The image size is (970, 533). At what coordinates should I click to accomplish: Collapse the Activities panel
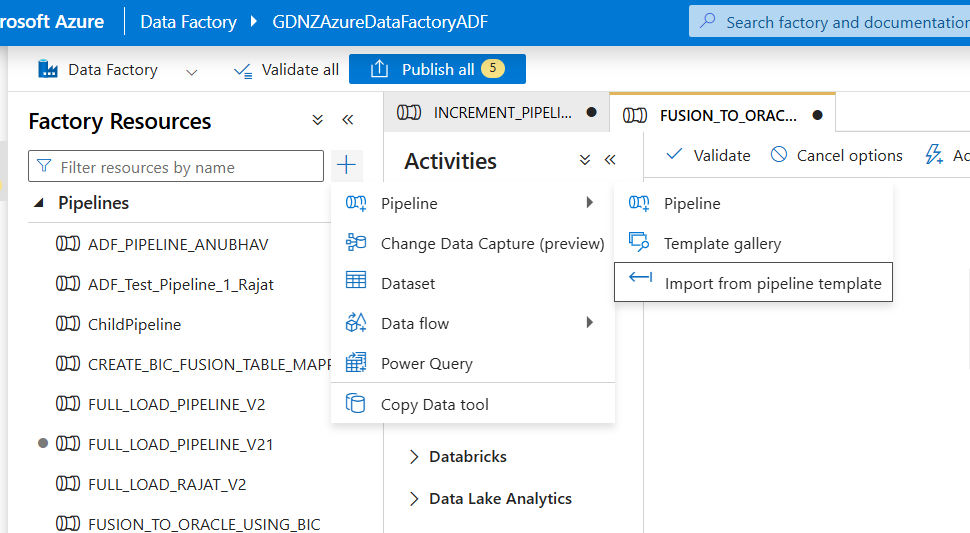pos(610,160)
